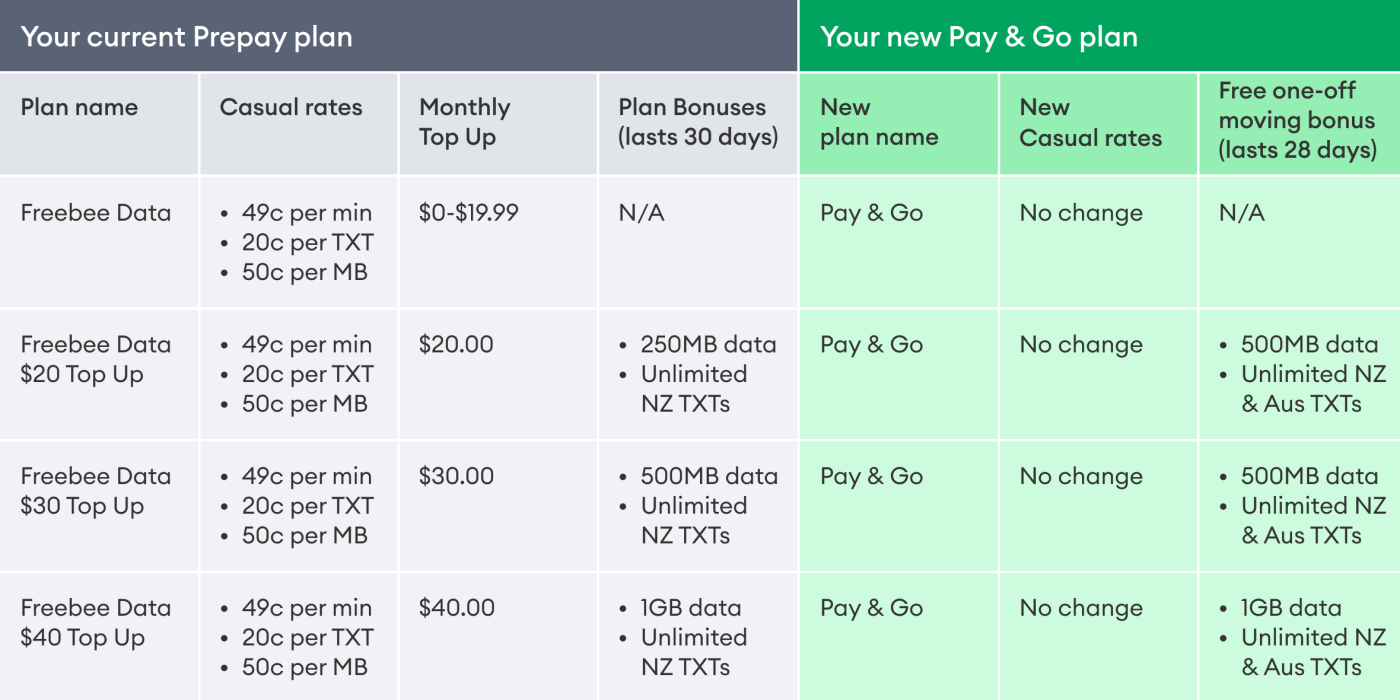Image resolution: width=1400 pixels, height=700 pixels.
Task: Select the 'Casual rates' column heading
Action: coord(291,108)
